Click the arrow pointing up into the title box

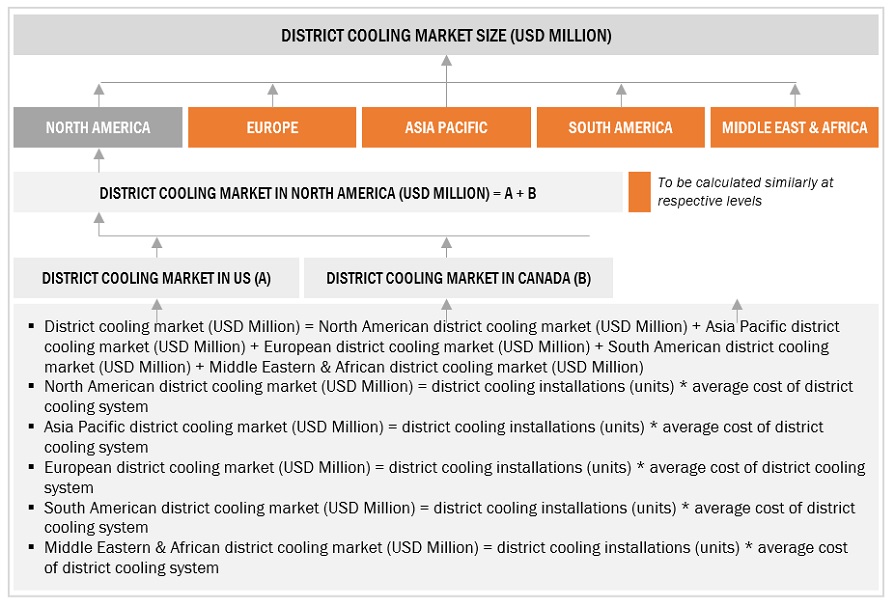446,64
